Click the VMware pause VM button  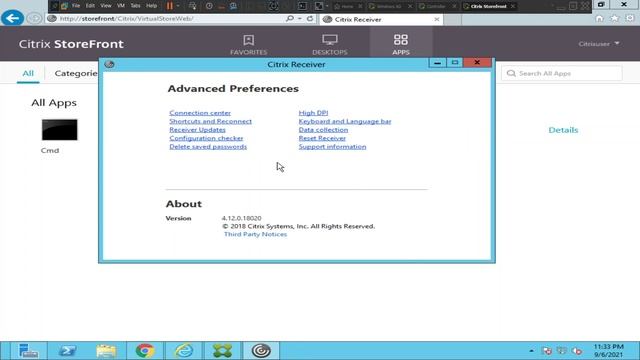170,6
